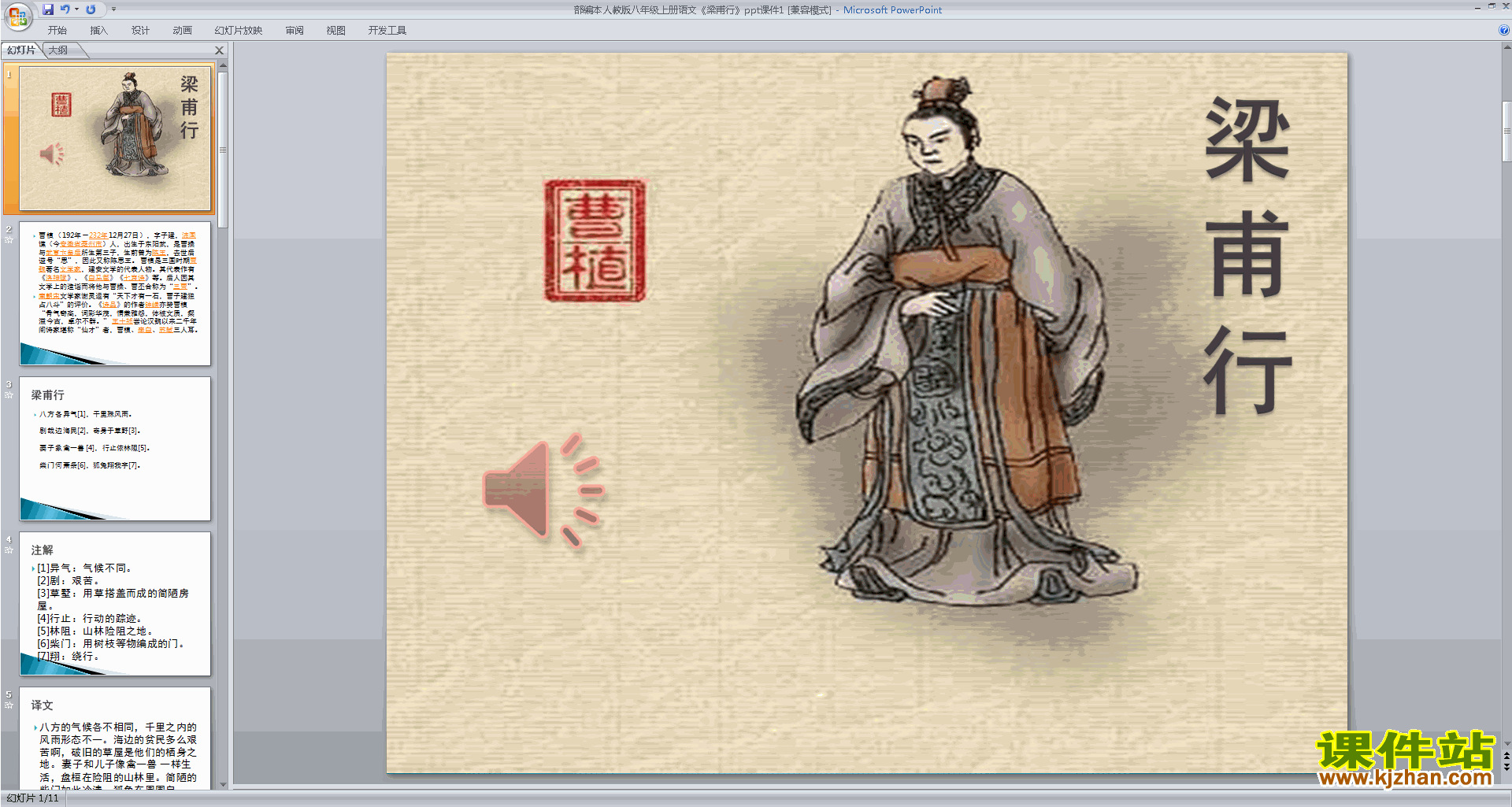The image size is (1512, 807).
Task: Open PowerPoint Help question mark
Action: point(1503,30)
